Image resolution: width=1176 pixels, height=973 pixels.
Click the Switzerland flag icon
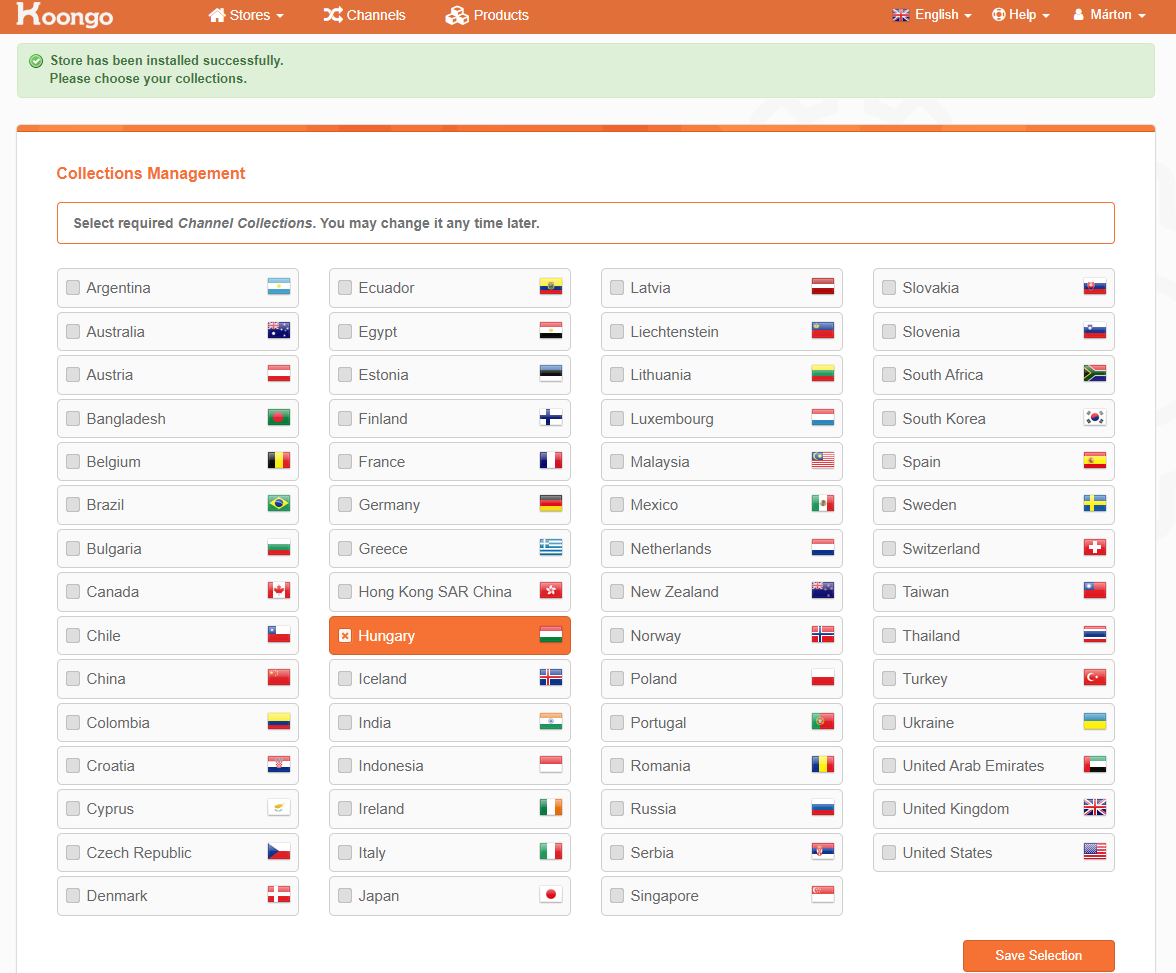pyautogui.click(x=1095, y=547)
